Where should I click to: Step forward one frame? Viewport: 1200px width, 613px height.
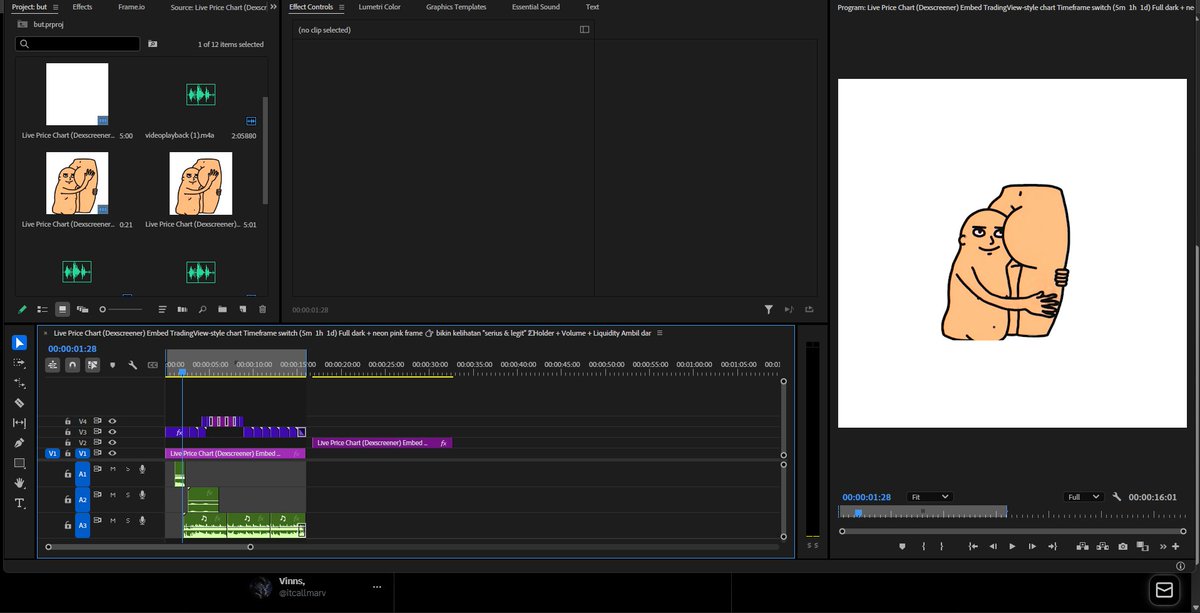pos(1032,546)
